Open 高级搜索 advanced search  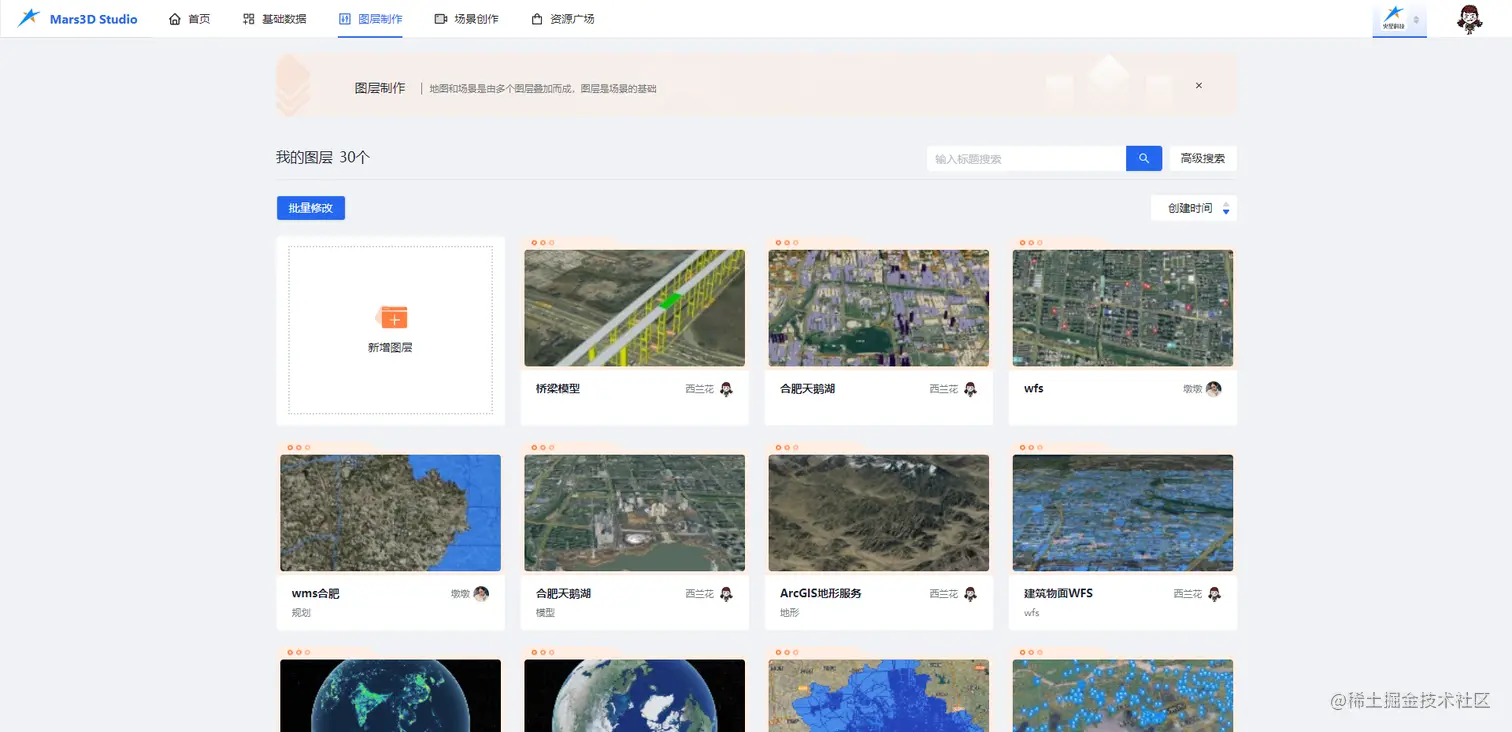[1203, 158]
